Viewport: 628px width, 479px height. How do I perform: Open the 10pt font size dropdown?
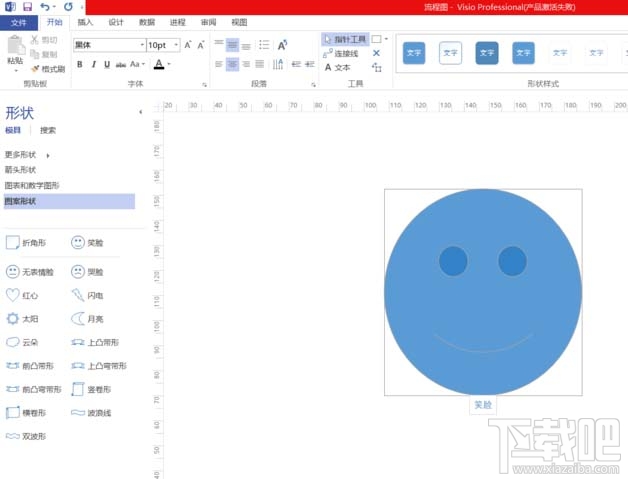[x=176, y=45]
